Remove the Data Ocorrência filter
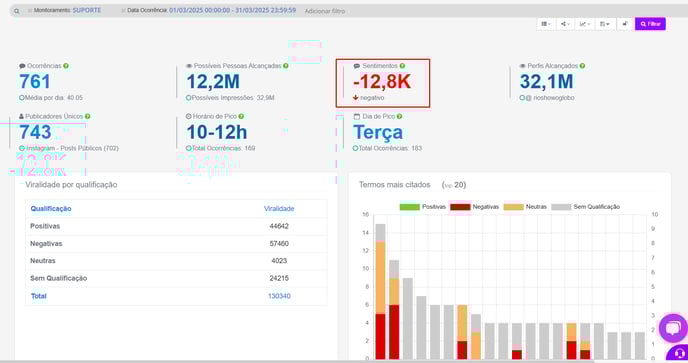688x363 pixels. point(123,11)
